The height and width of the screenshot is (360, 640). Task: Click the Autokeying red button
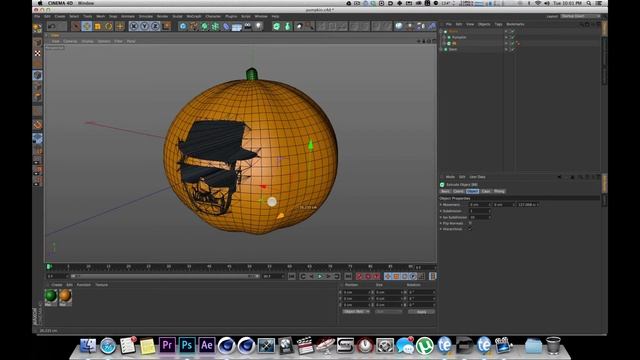pos(368,276)
